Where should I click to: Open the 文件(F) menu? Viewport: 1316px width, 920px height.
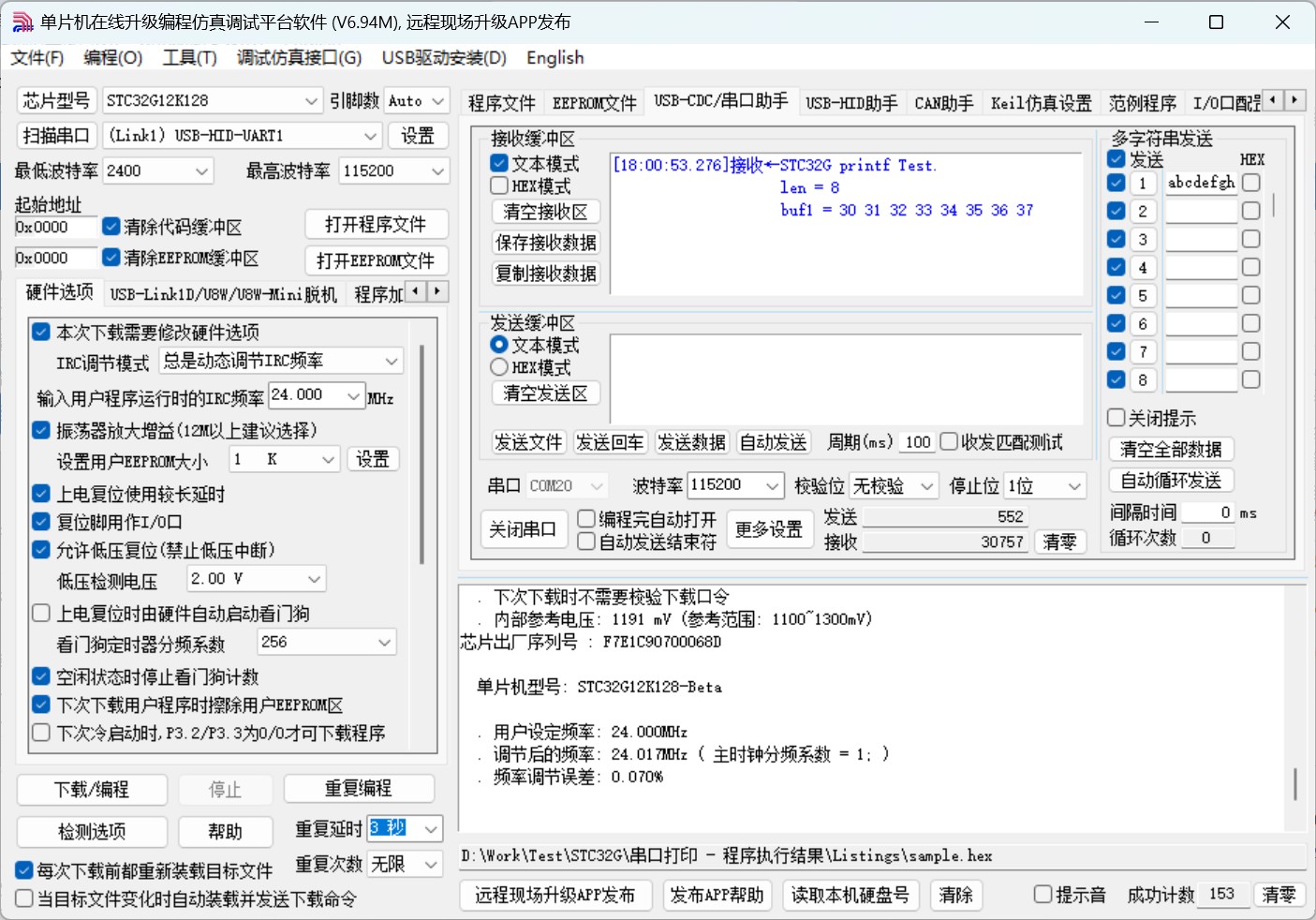click(x=37, y=58)
